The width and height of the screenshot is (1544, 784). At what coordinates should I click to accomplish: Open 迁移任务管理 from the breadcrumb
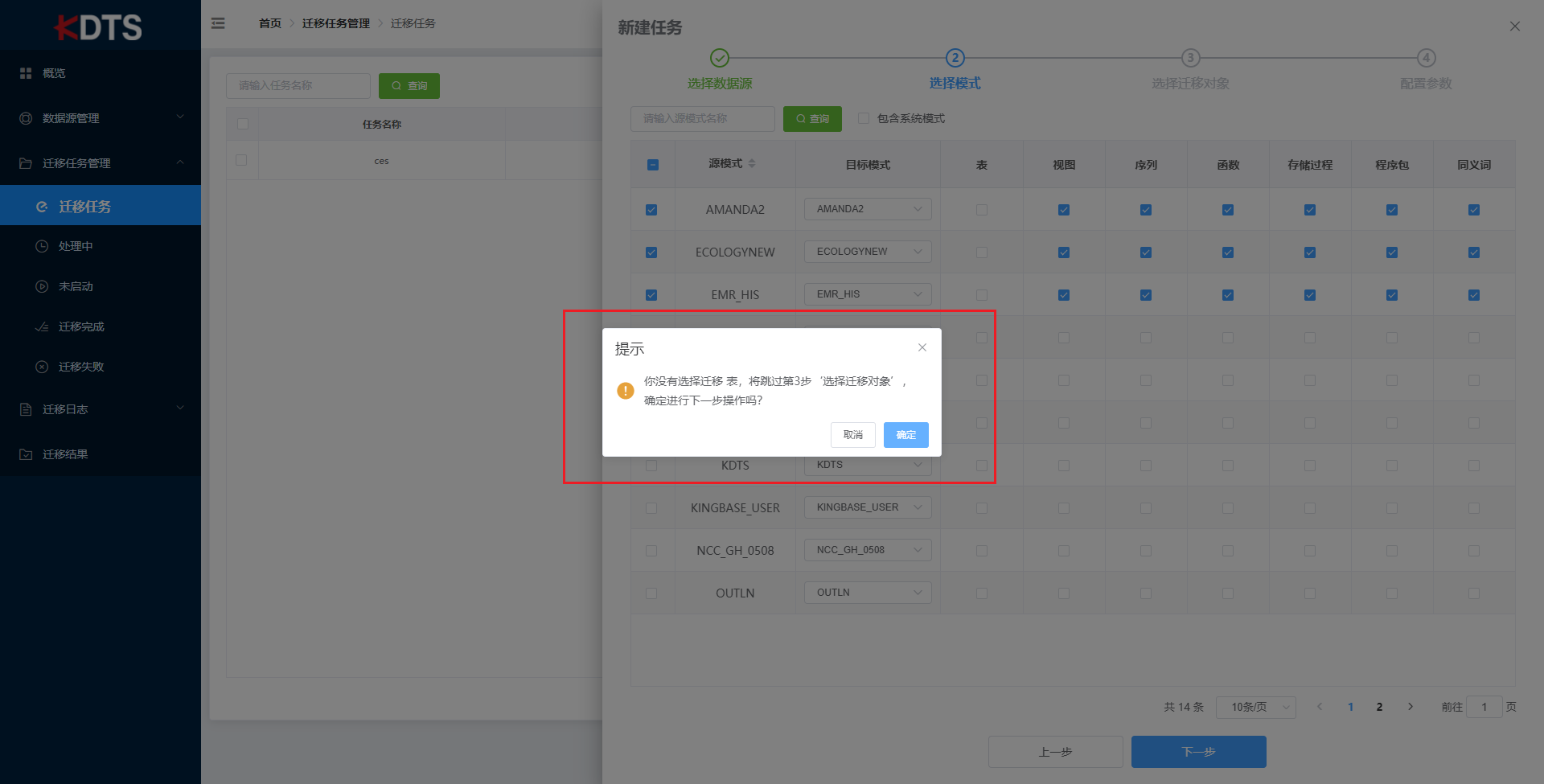335,23
